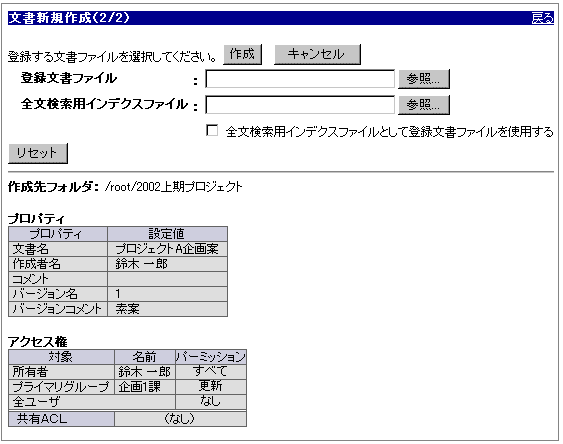The height and width of the screenshot is (444, 563).
Task: Select the 全ユーザ row cell
Action: coord(92,402)
